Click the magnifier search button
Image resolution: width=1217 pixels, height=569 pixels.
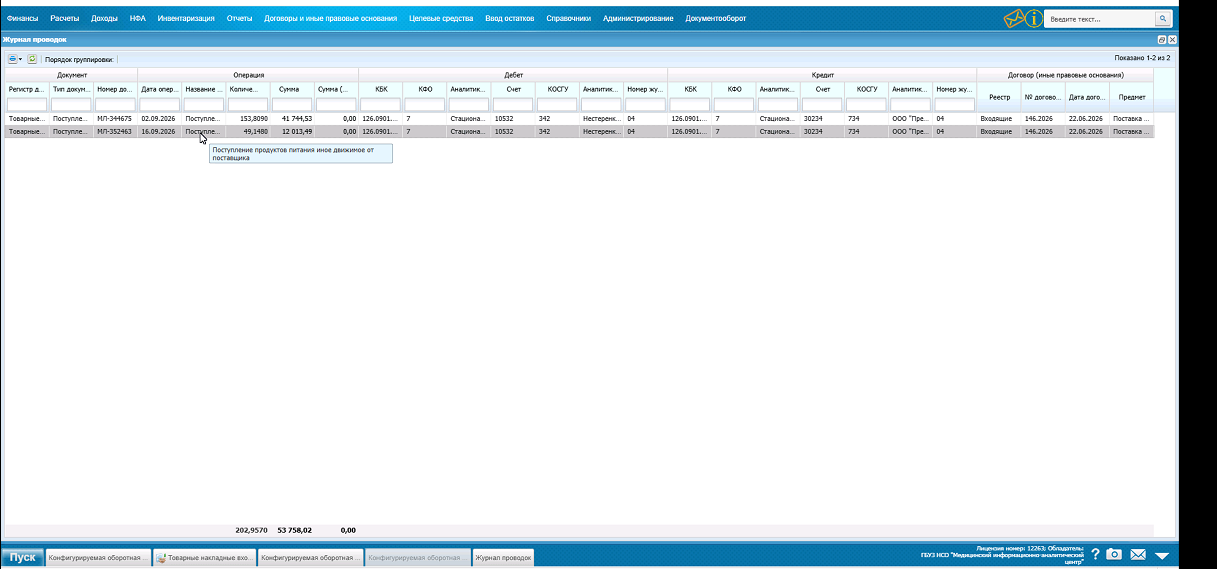[x=1162, y=18]
